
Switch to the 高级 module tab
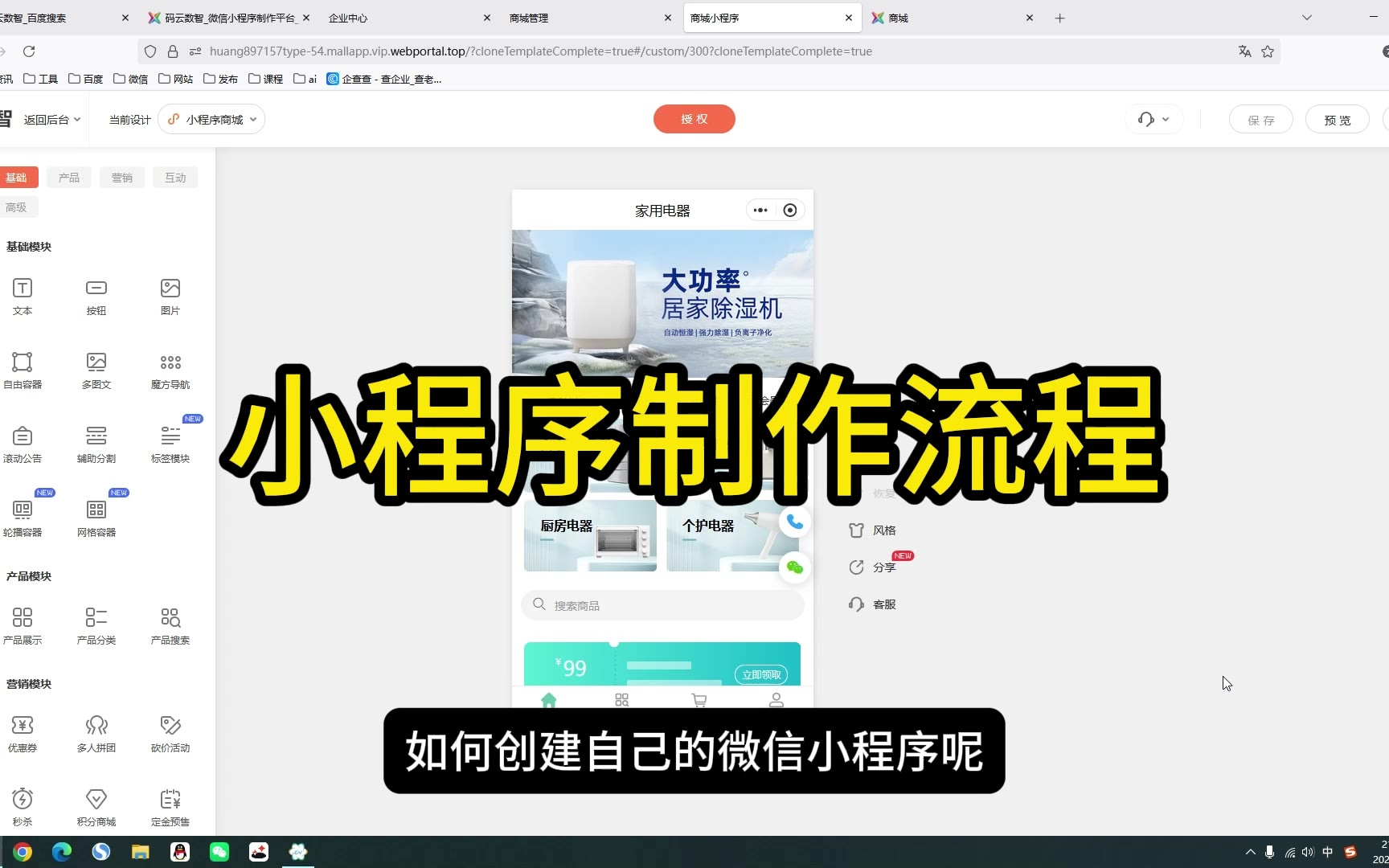[x=16, y=207]
